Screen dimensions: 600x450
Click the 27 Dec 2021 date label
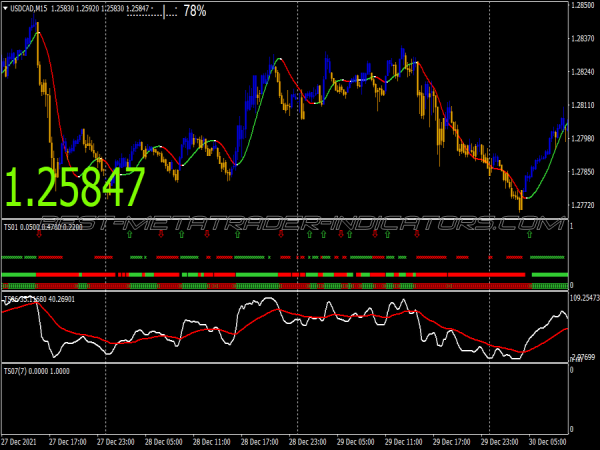(19, 442)
